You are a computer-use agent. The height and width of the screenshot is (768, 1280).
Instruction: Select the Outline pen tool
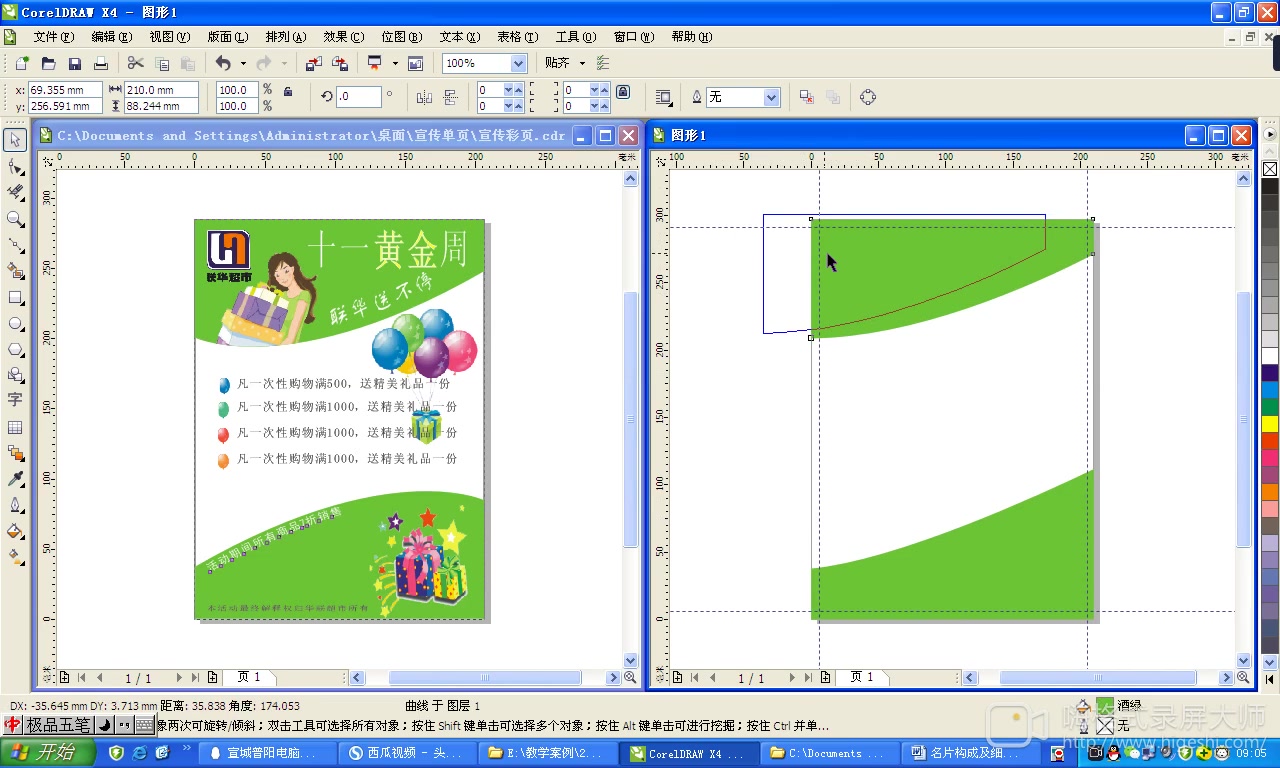tap(15, 505)
